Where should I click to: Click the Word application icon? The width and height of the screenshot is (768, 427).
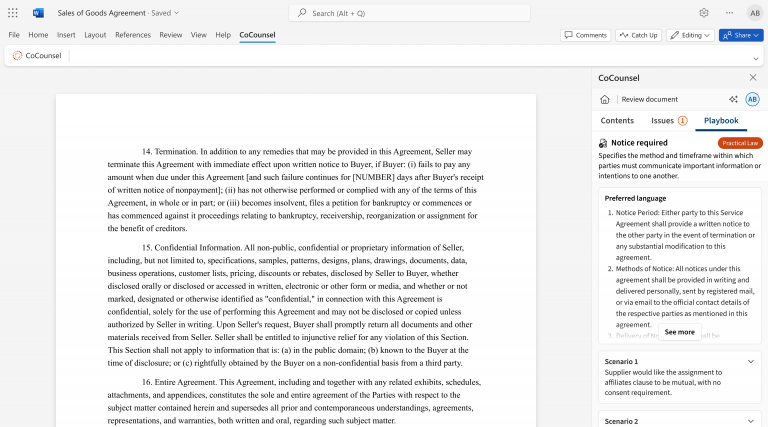(x=38, y=13)
